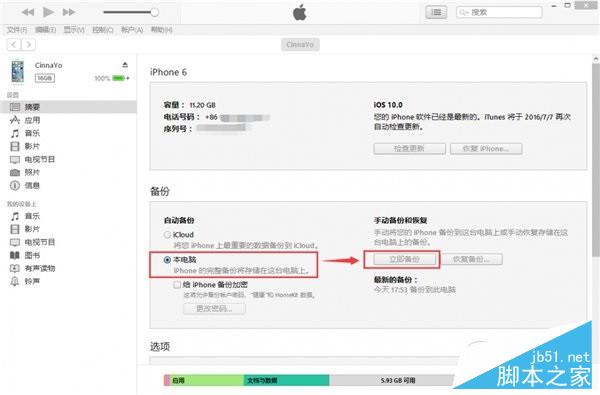This screenshot has height=395, width=600.
Task: Open the 帐户 menu
Action: [132, 30]
